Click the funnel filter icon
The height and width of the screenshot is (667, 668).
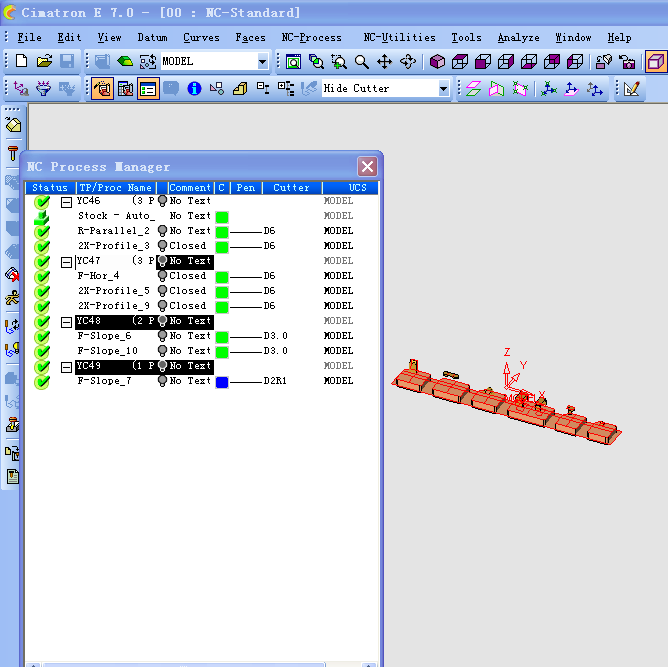(x=43, y=89)
